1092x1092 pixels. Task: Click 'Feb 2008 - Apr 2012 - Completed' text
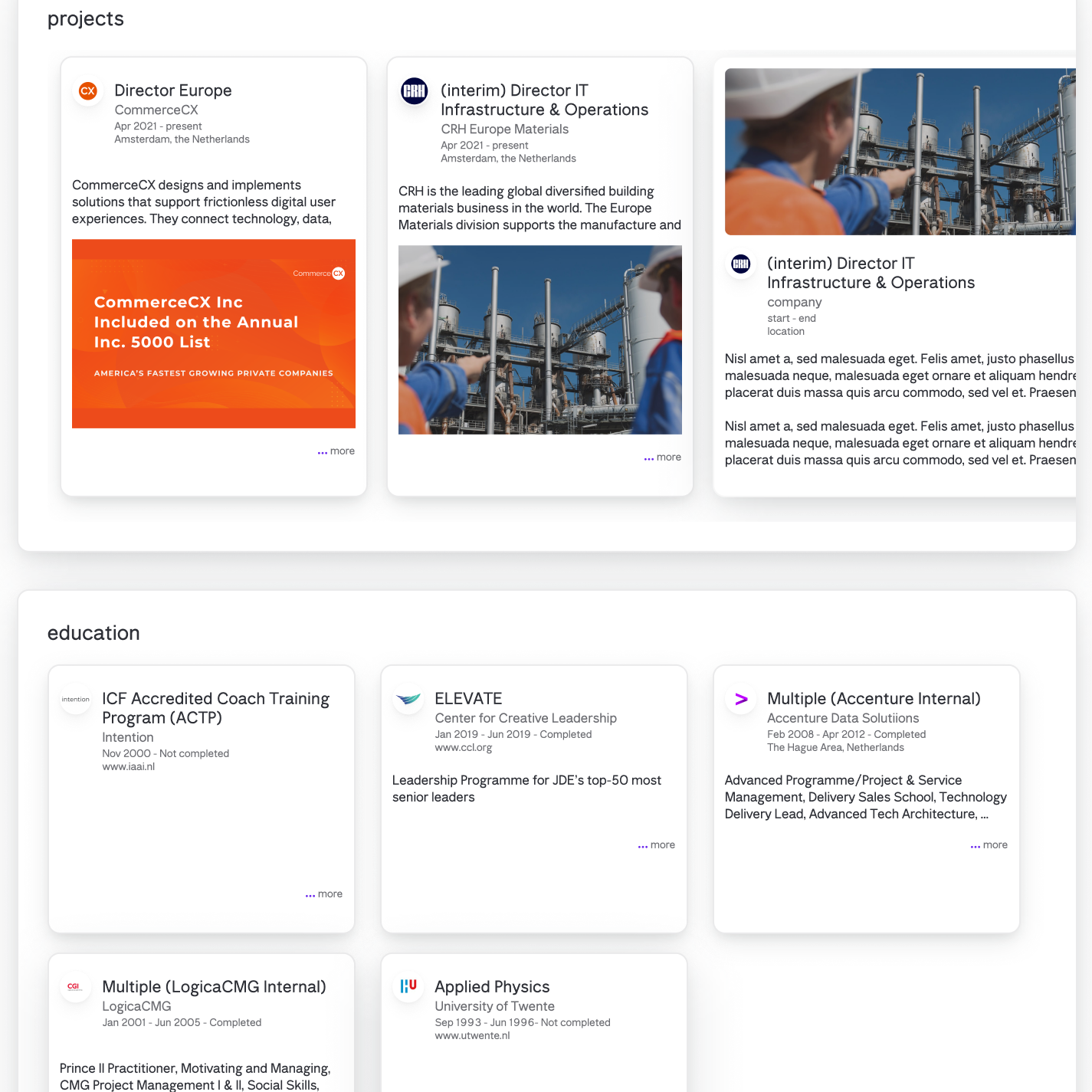pos(846,735)
